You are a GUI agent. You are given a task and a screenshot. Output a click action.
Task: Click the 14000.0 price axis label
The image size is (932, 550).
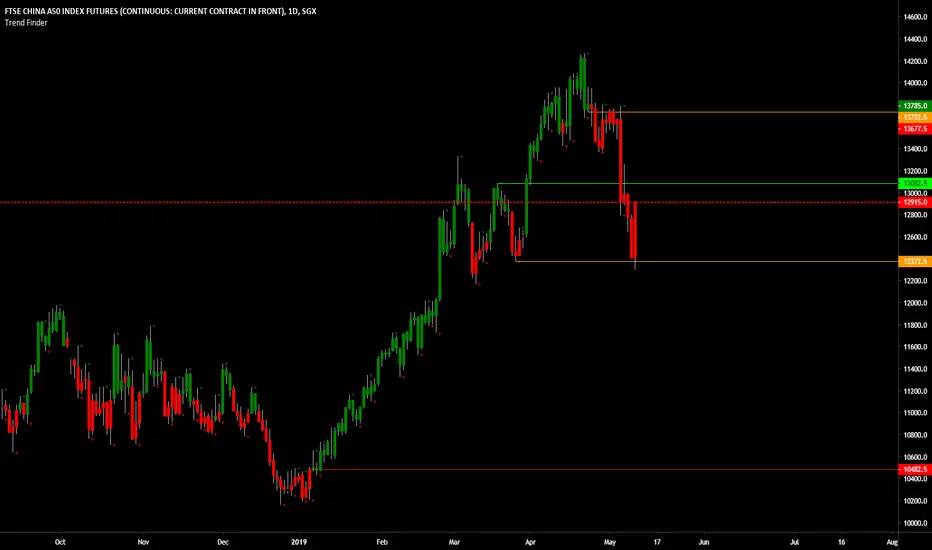click(x=916, y=83)
